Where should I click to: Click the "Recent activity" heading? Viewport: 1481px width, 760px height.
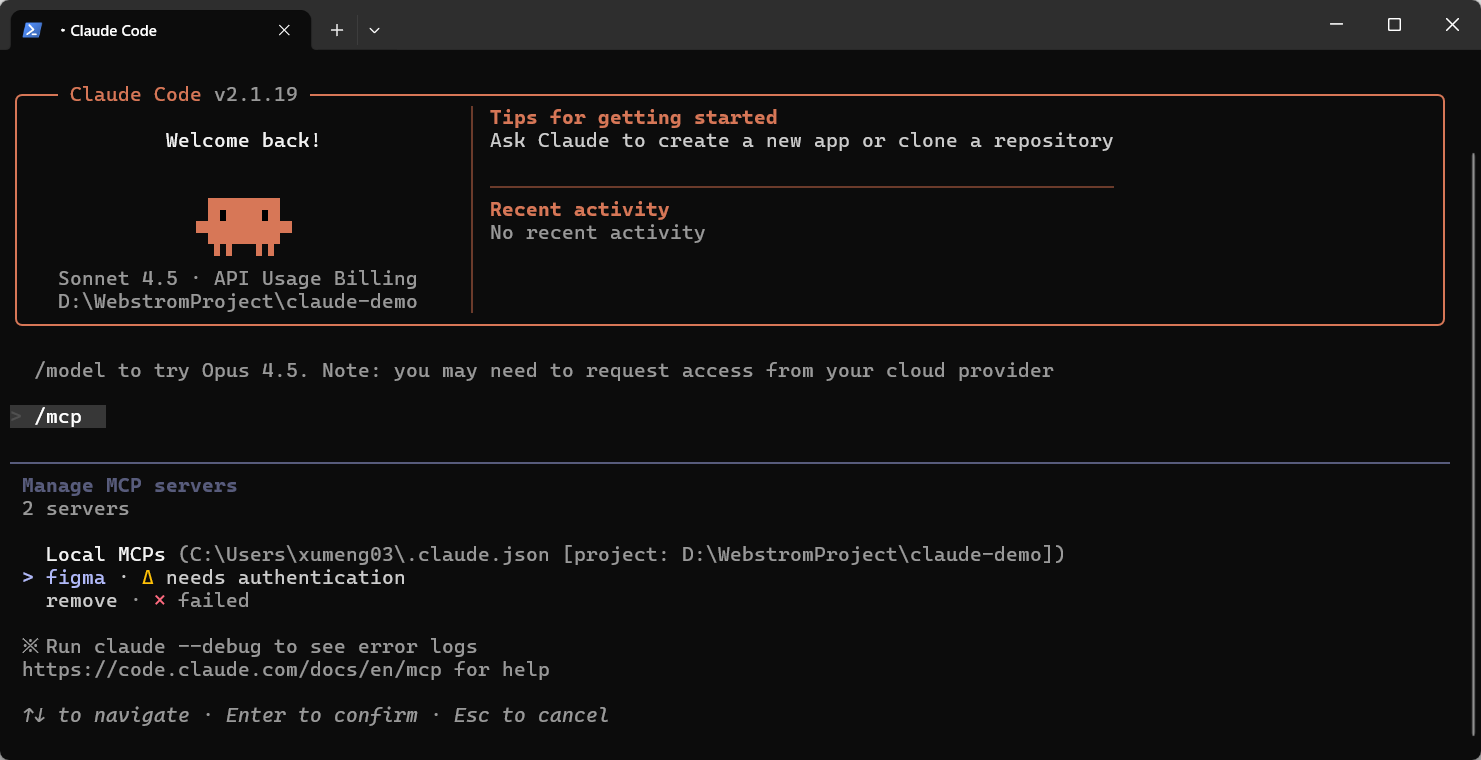click(580, 209)
